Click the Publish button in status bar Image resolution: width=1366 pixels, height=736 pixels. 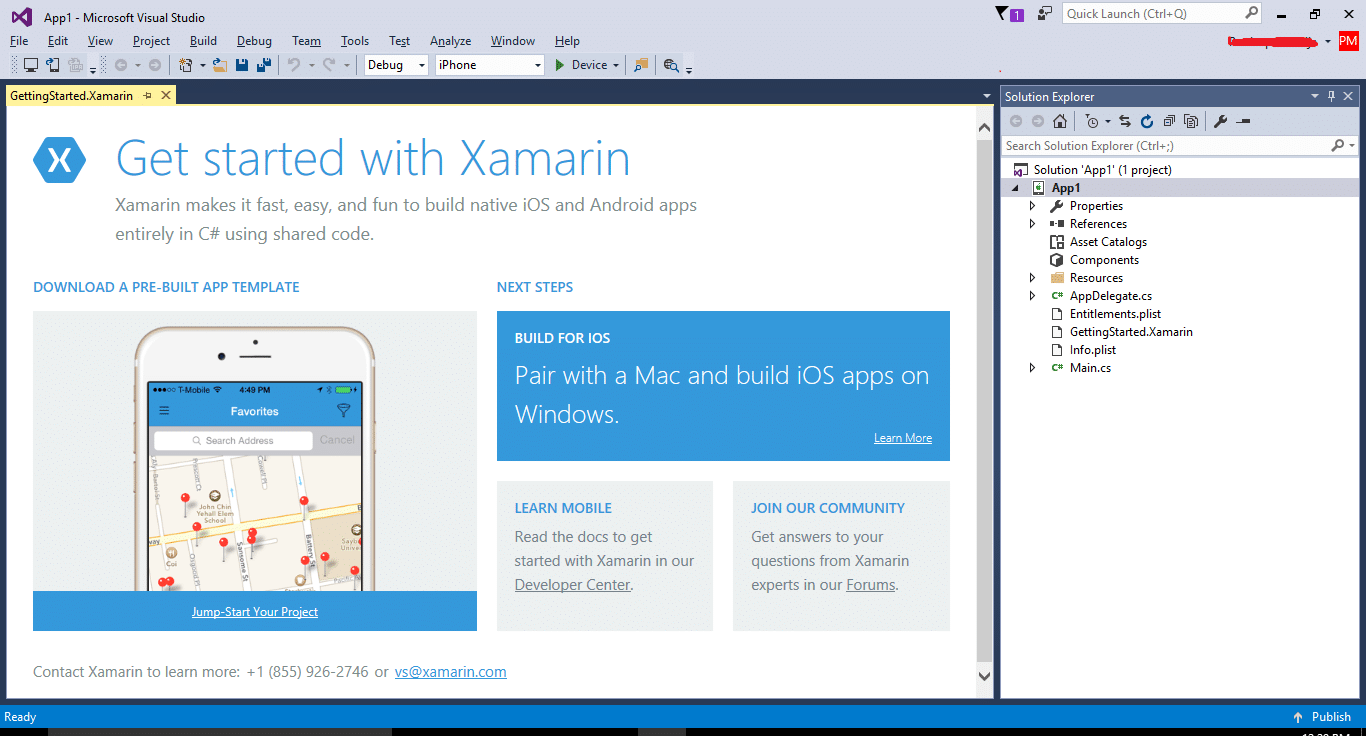(1321, 717)
